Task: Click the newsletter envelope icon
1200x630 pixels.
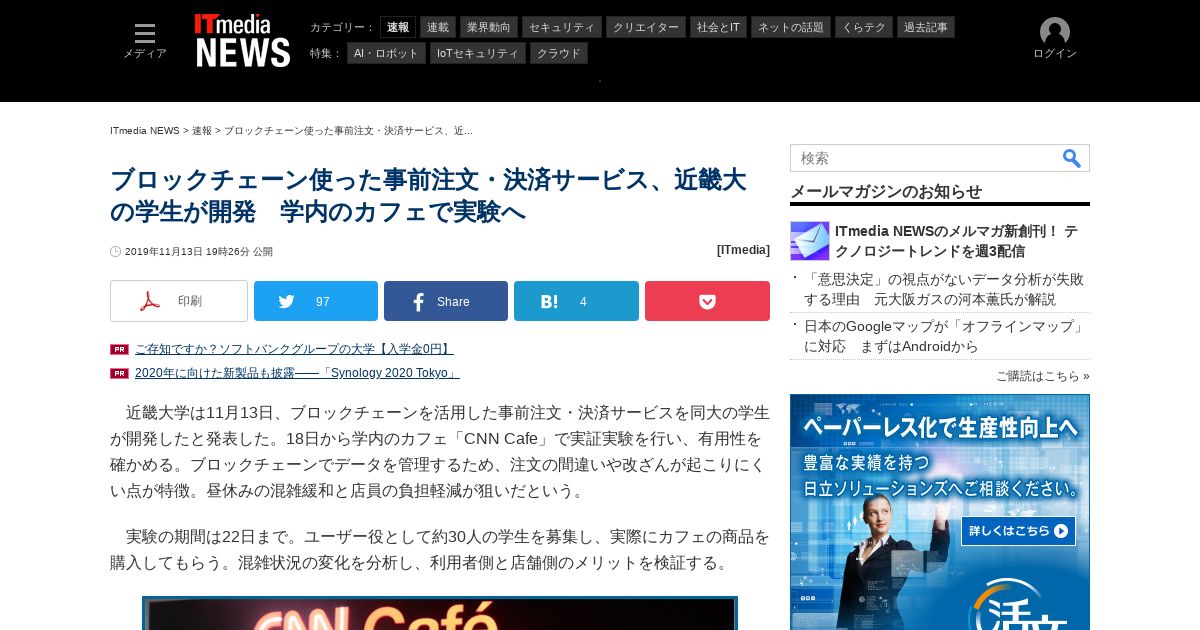Action: point(810,241)
